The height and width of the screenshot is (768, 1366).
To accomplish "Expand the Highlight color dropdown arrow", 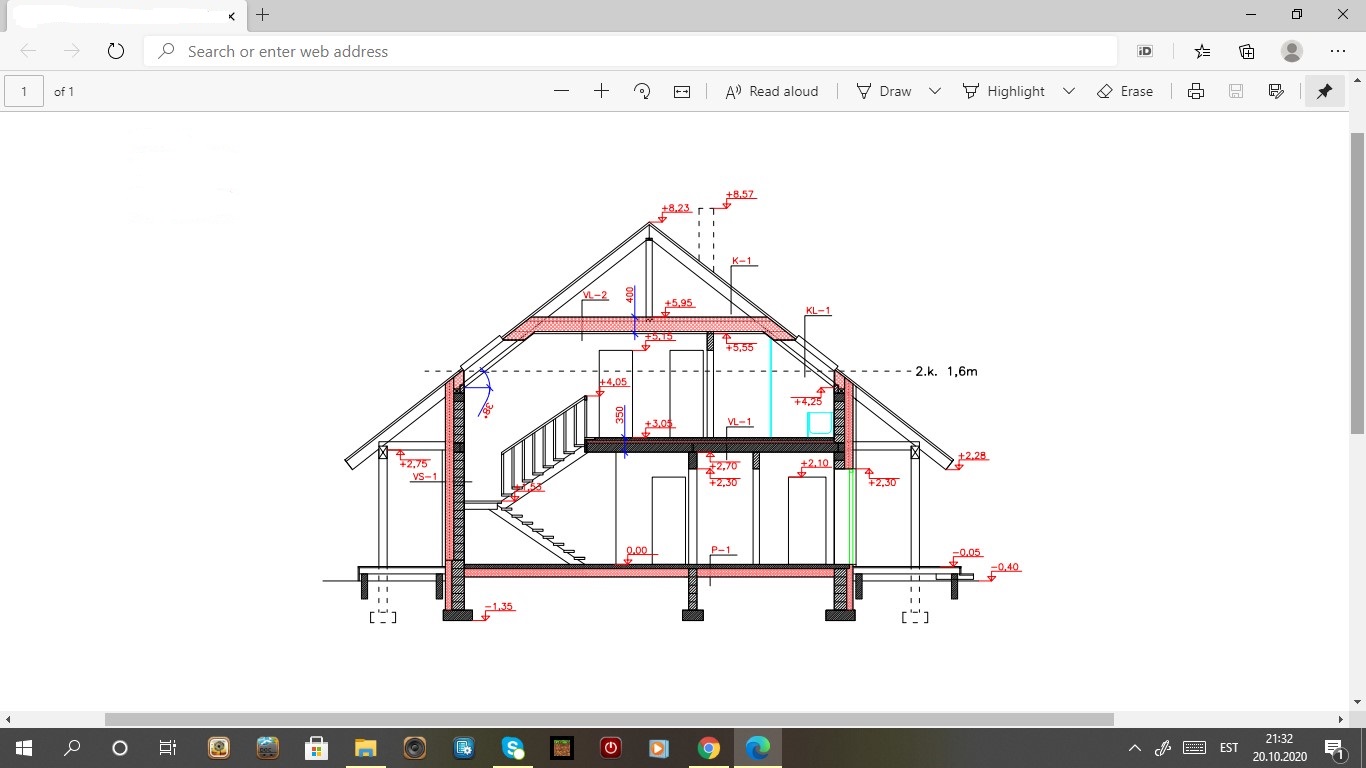I will pos(1068,91).
